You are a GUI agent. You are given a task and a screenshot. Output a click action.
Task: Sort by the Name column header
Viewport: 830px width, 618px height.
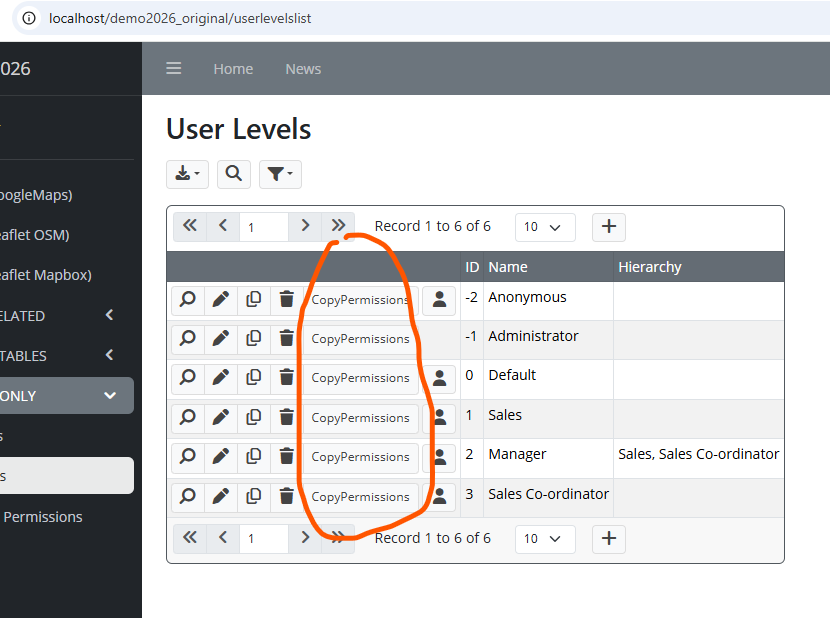tap(508, 267)
